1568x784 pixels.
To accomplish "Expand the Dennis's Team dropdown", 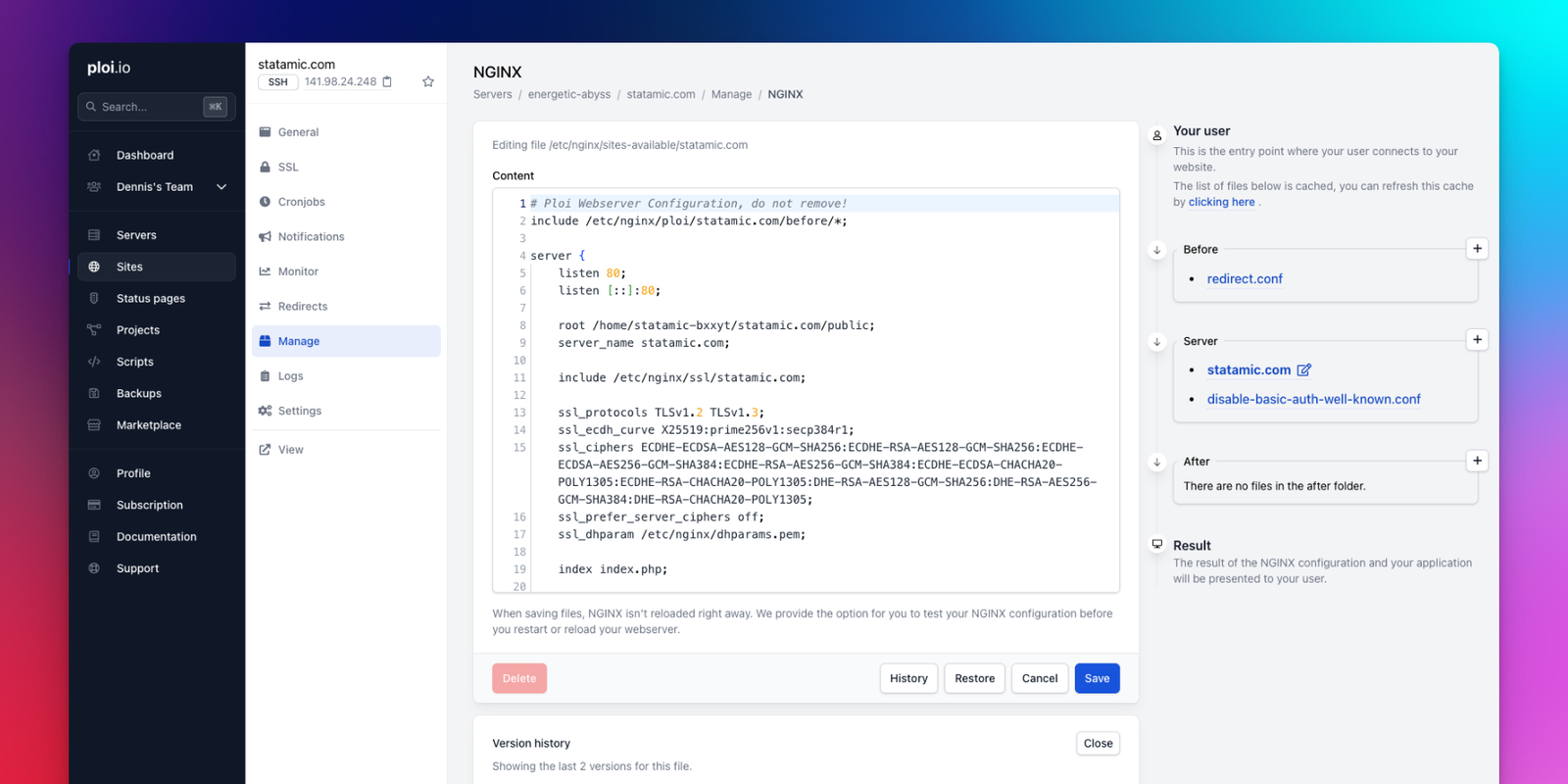I will coord(221,187).
